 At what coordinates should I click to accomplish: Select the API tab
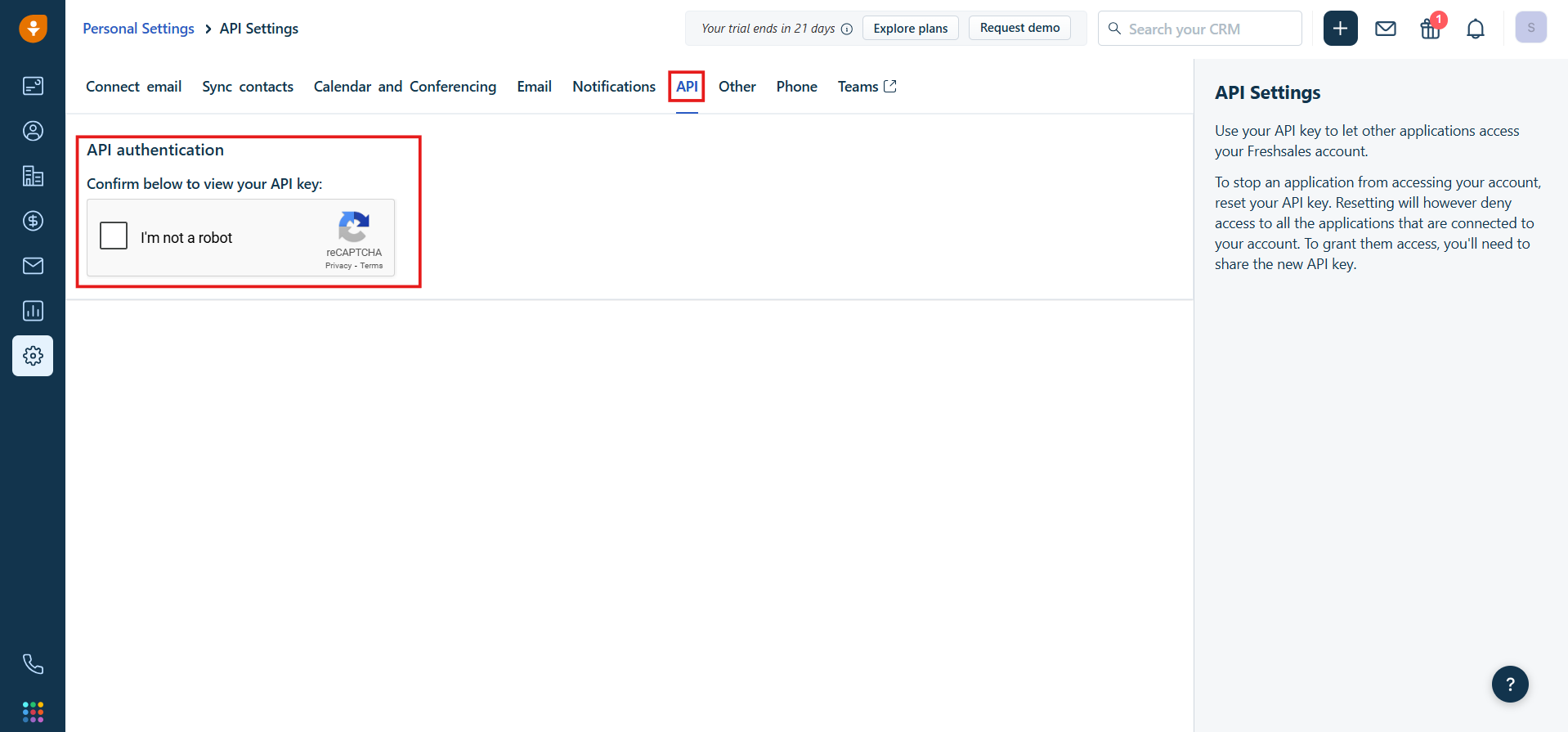click(x=687, y=87)
